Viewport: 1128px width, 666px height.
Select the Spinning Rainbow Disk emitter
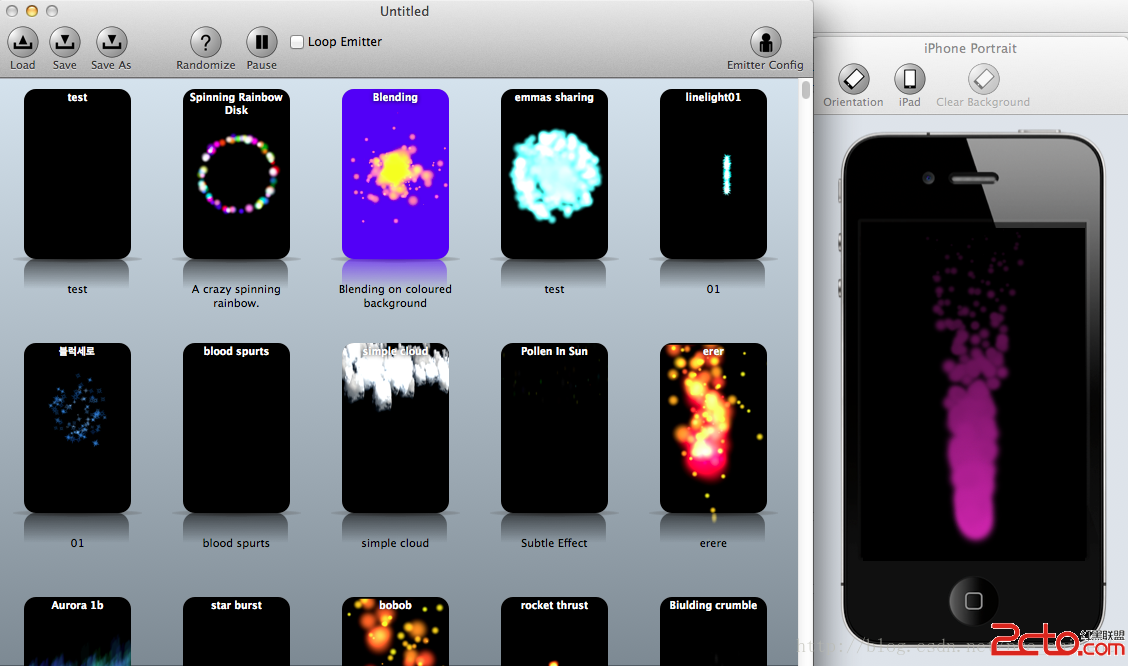236,174
